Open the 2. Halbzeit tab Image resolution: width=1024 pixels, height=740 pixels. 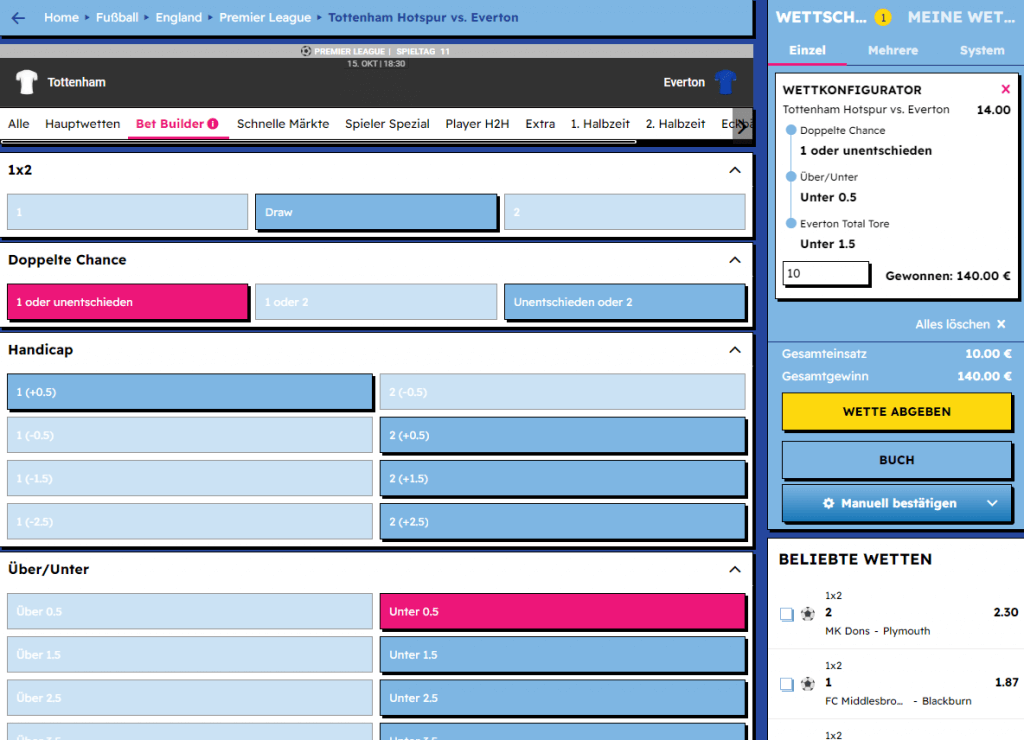point(675,124)
